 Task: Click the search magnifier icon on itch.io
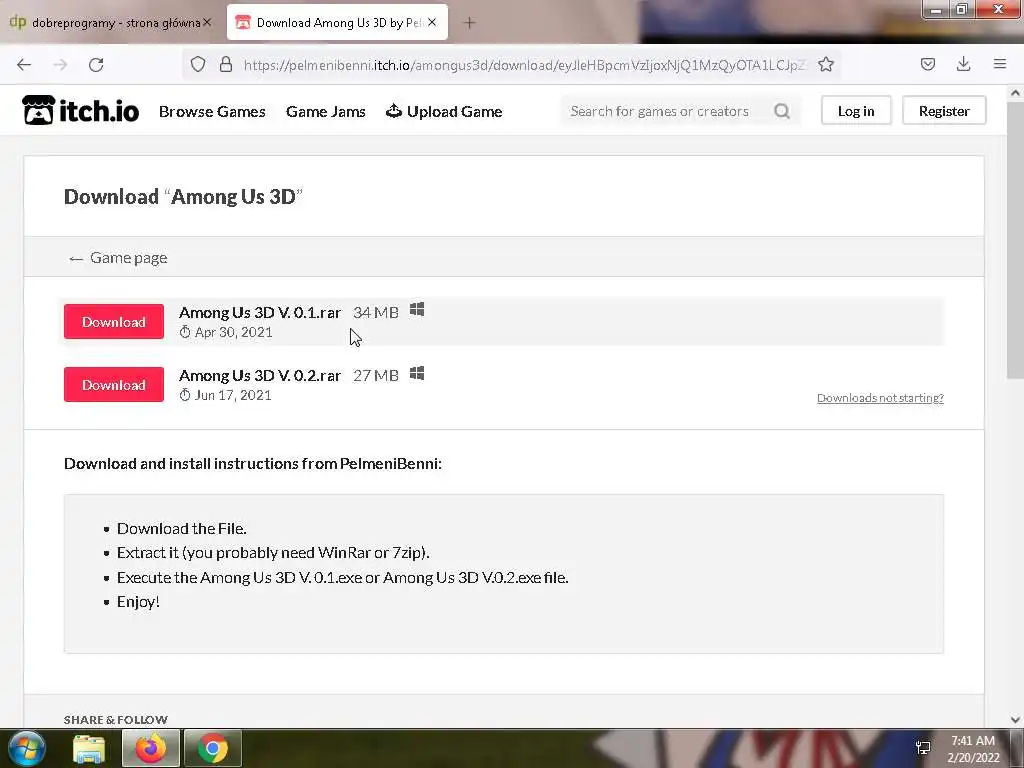pyautogui.click(x=782, y=111)
